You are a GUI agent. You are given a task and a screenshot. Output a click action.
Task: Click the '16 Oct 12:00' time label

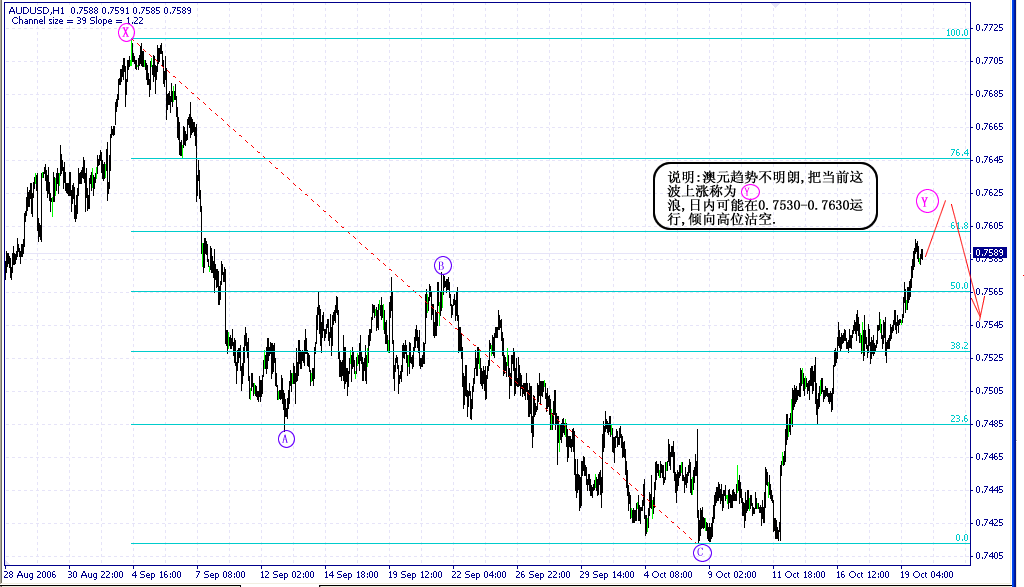point(863,575)
